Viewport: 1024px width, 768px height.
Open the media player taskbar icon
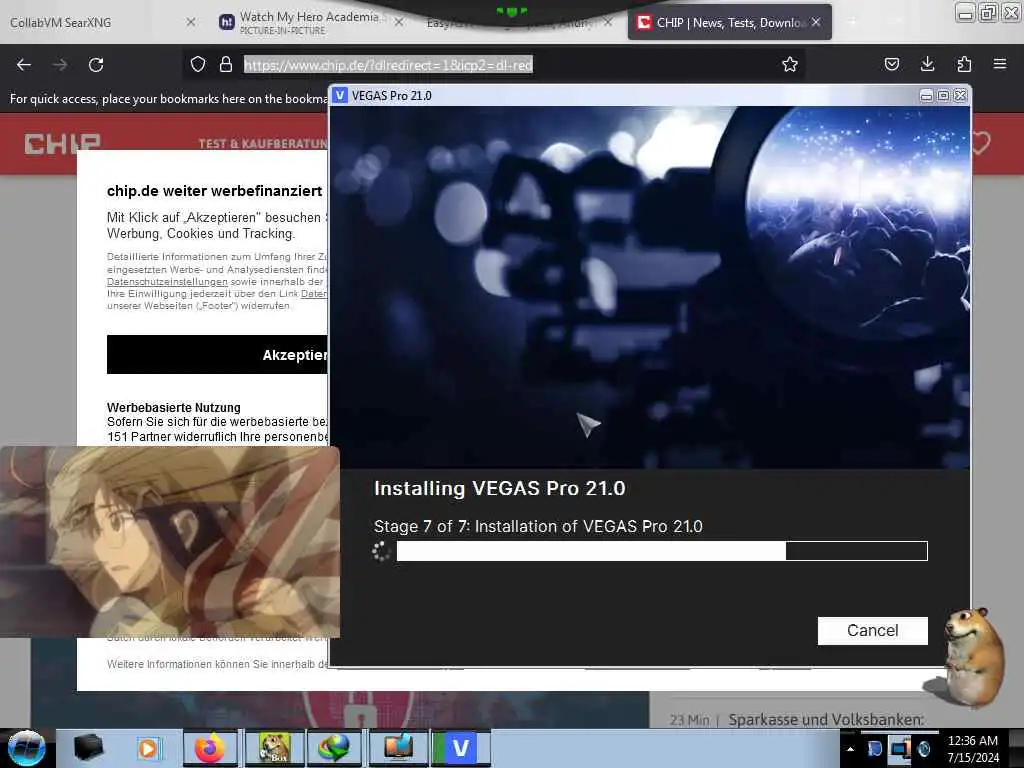148,748
